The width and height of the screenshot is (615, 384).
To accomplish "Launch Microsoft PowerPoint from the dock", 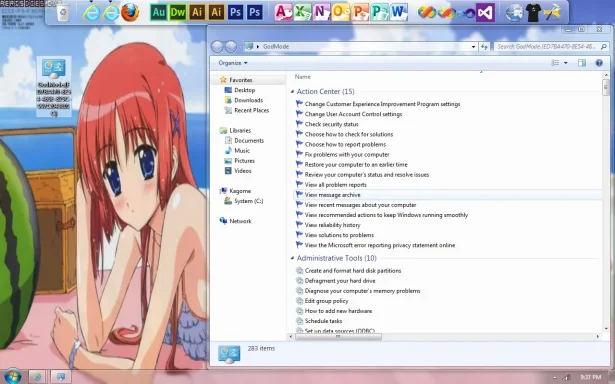I will [360, 12].
